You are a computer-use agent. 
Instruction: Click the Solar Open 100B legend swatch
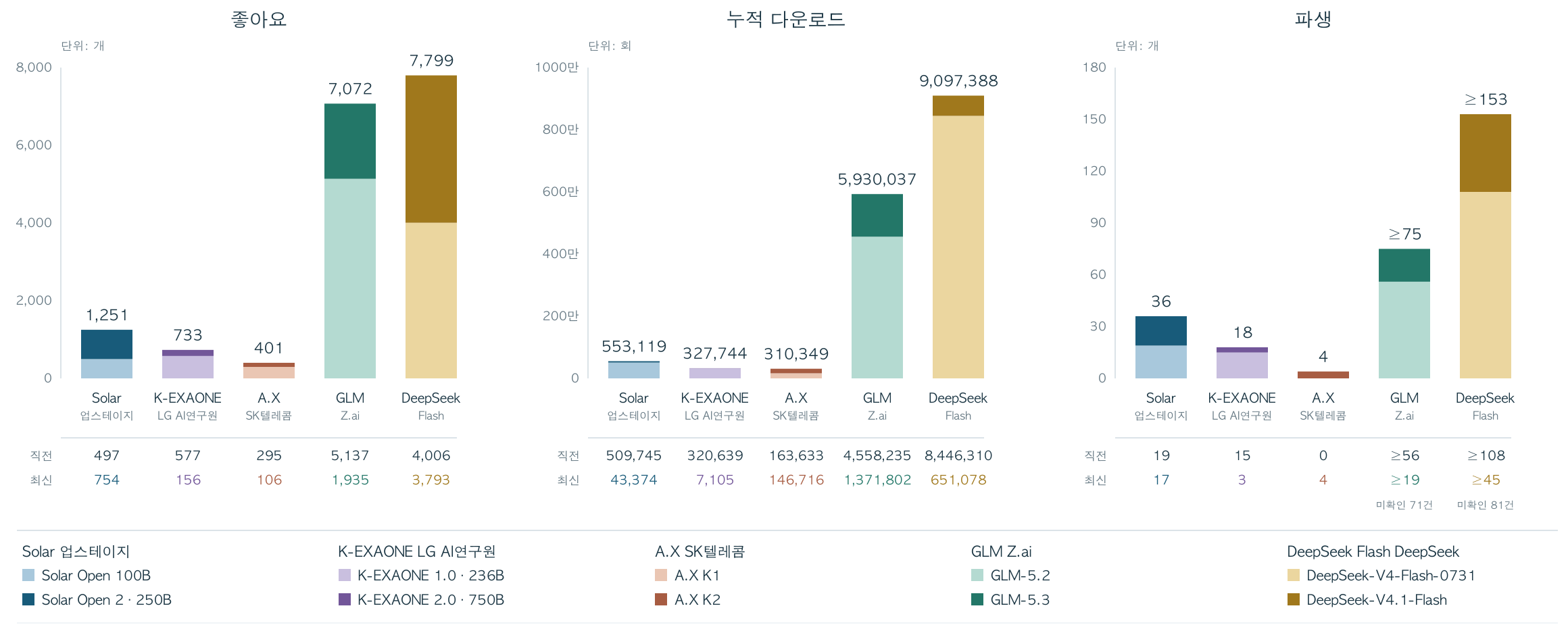[28, 575]
